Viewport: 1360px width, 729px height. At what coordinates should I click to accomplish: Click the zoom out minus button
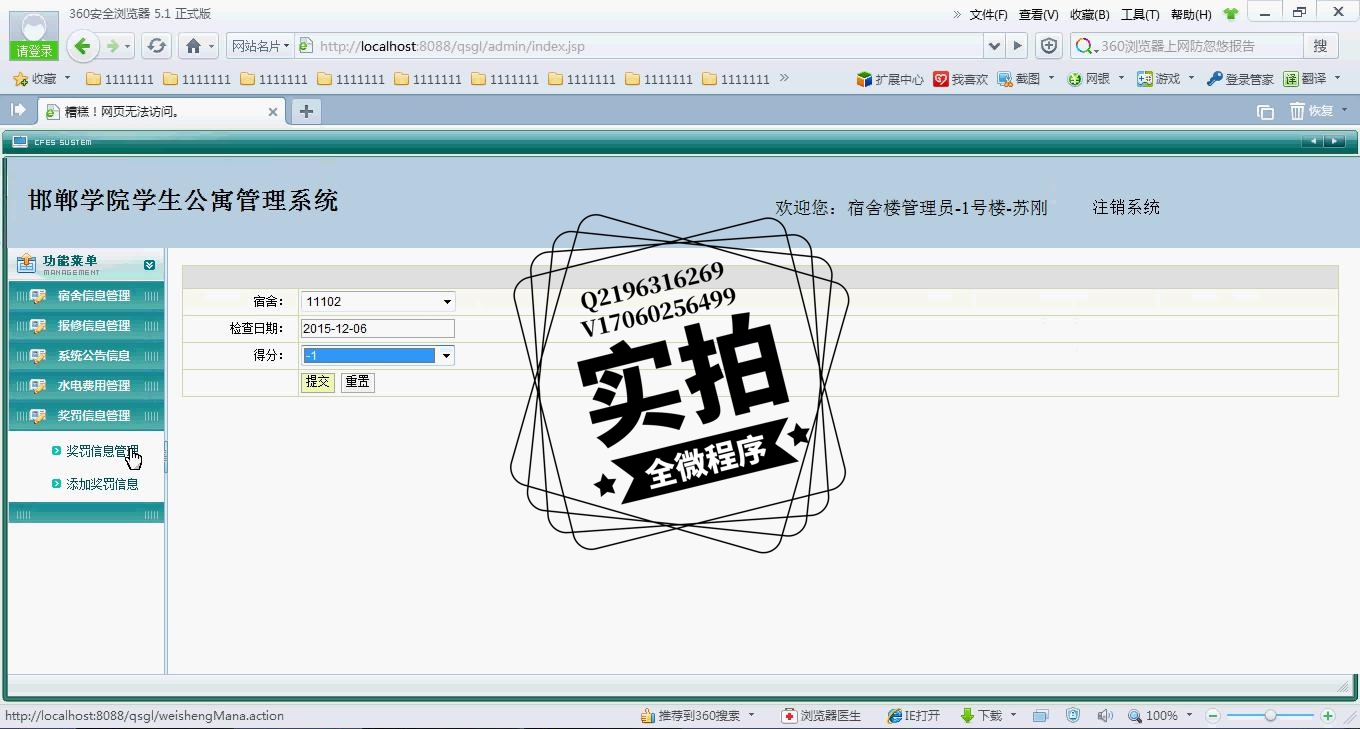pos(1213,716)
